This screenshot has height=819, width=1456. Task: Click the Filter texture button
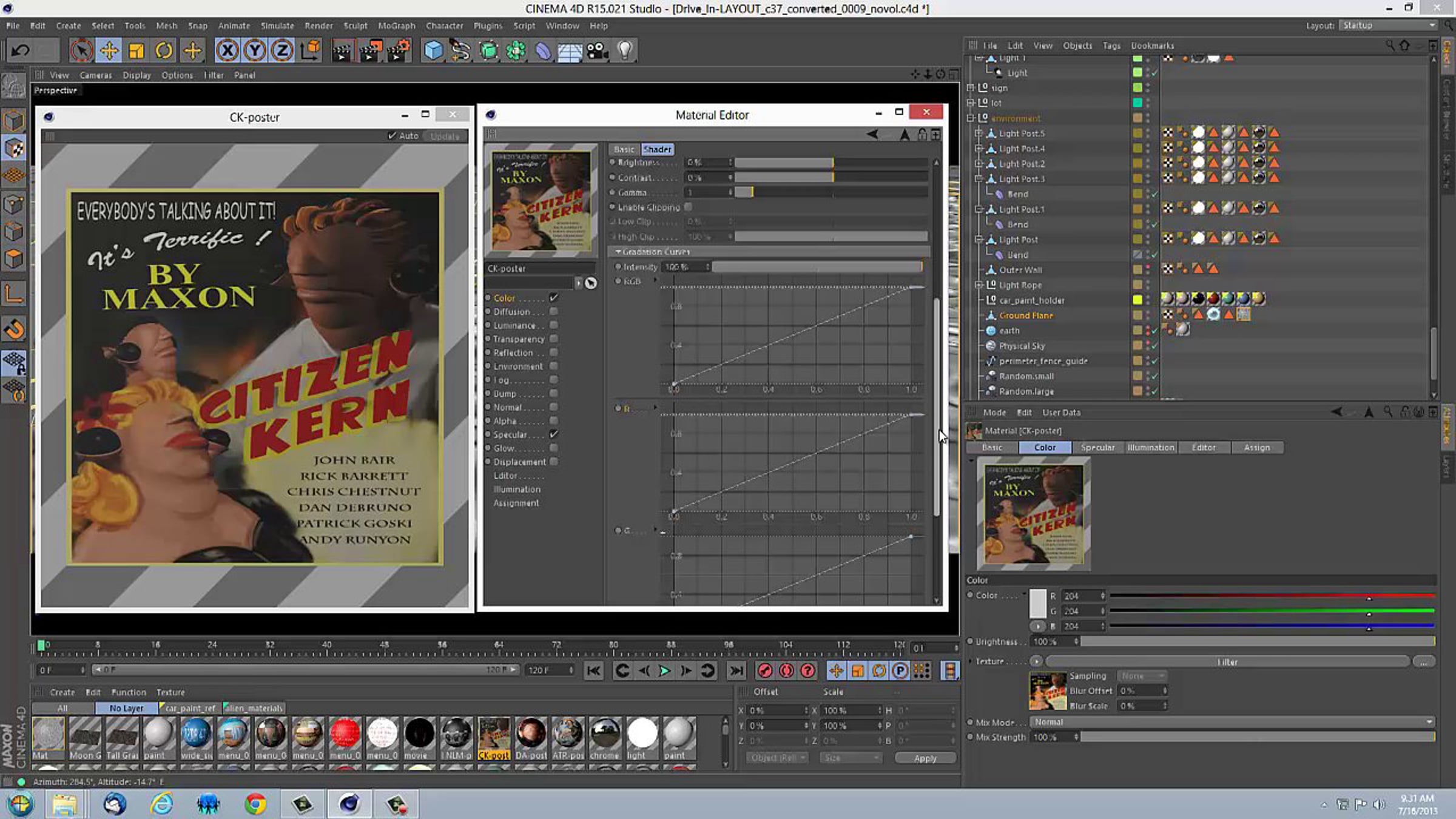(1227, 662)
